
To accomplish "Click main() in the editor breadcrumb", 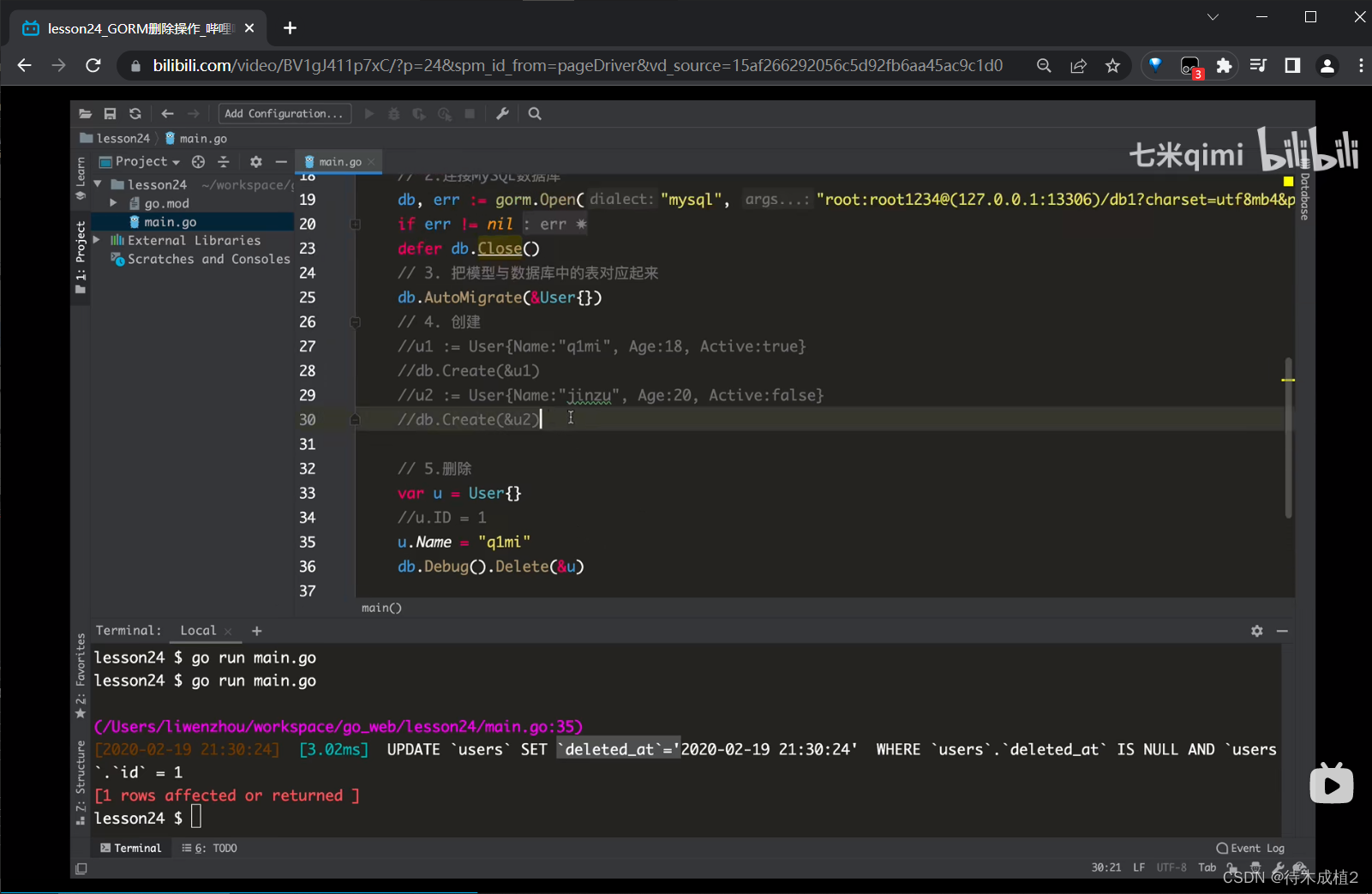I will [381, 608].
